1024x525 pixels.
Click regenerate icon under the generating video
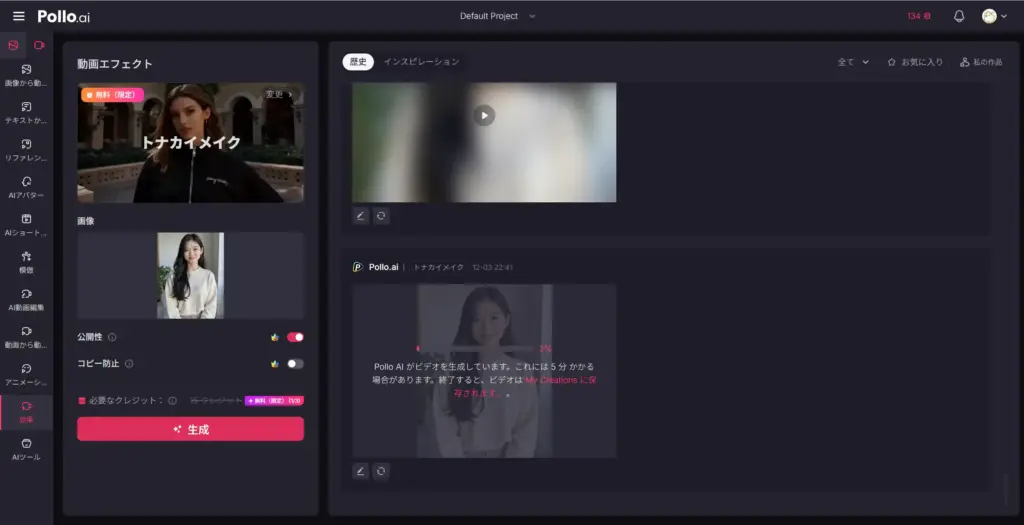pos(381,471)
